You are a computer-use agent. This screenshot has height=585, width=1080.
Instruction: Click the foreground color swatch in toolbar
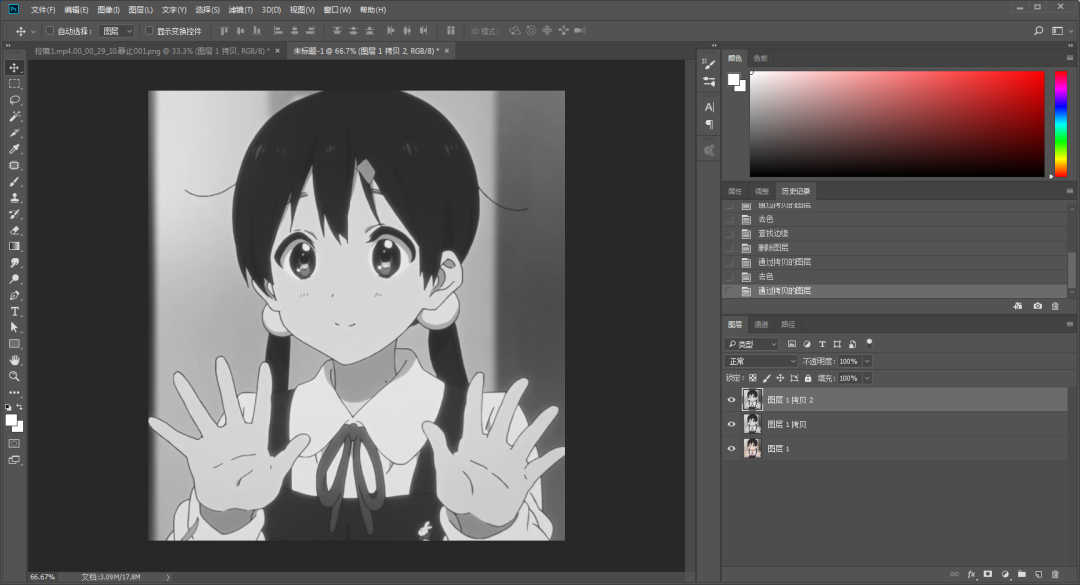[11, 420]
